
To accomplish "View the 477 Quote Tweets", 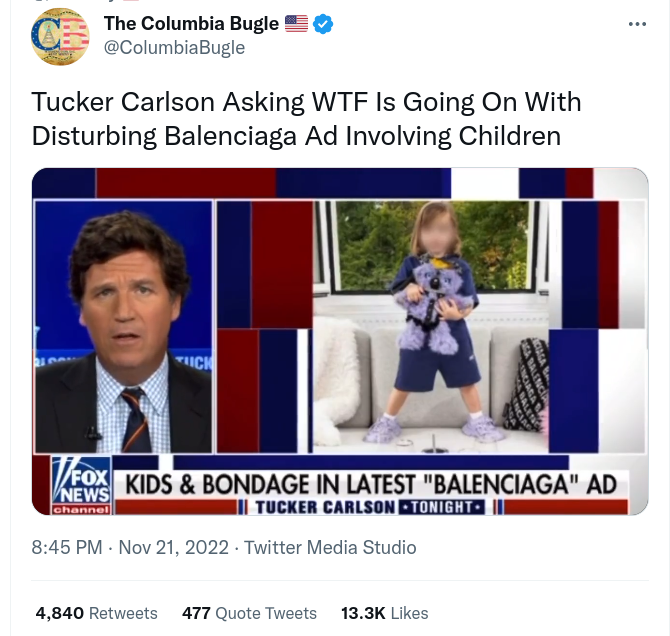I will coord(249,613).
